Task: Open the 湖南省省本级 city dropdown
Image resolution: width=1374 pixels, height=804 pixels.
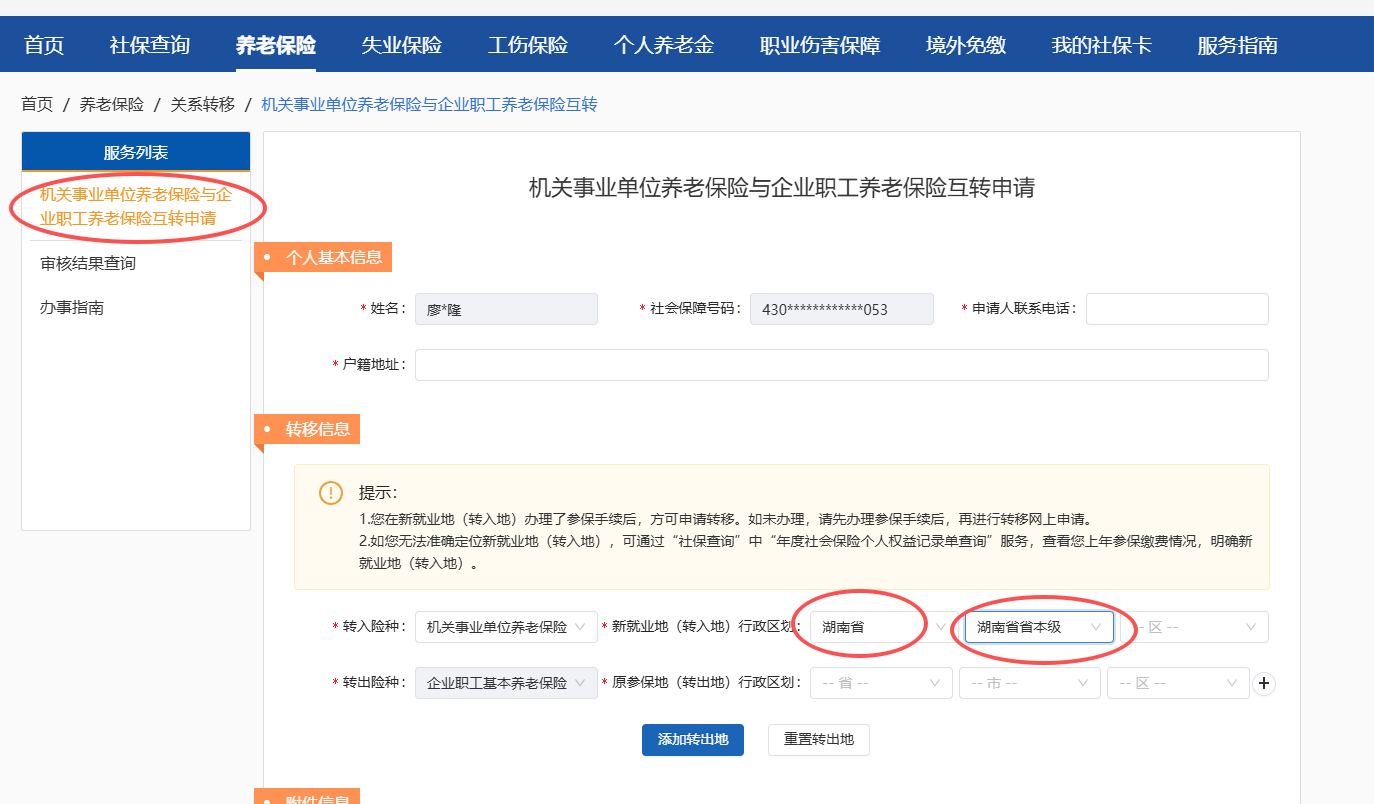Action: 1038,627
